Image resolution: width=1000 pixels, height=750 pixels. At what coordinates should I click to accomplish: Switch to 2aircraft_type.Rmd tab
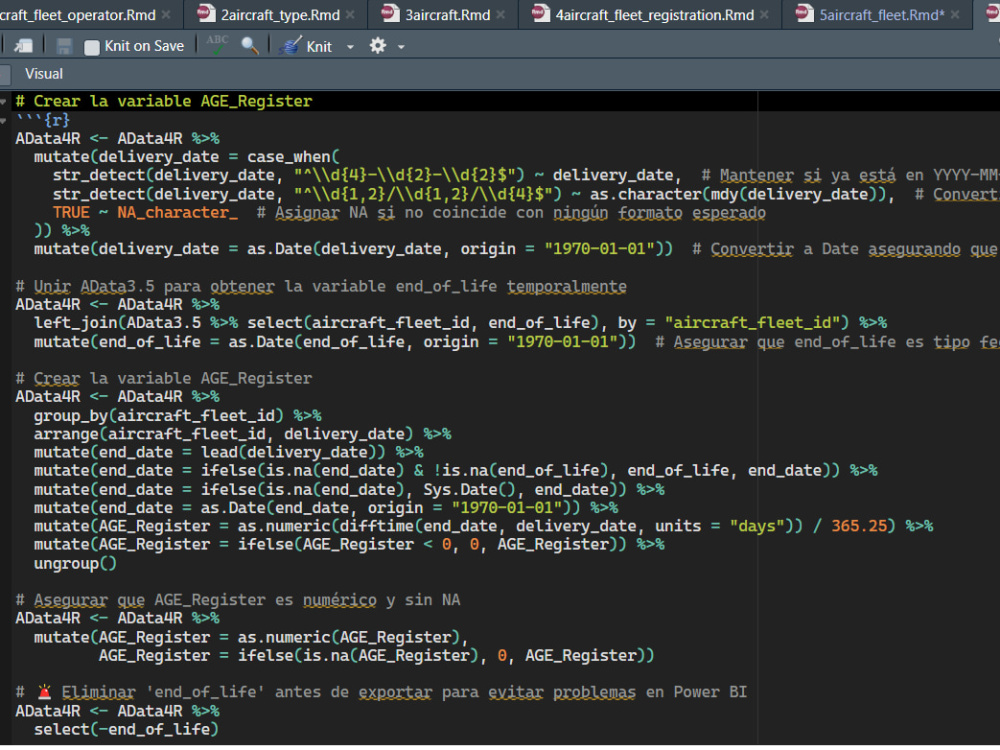pyautogui.click(x=280, y=15)
